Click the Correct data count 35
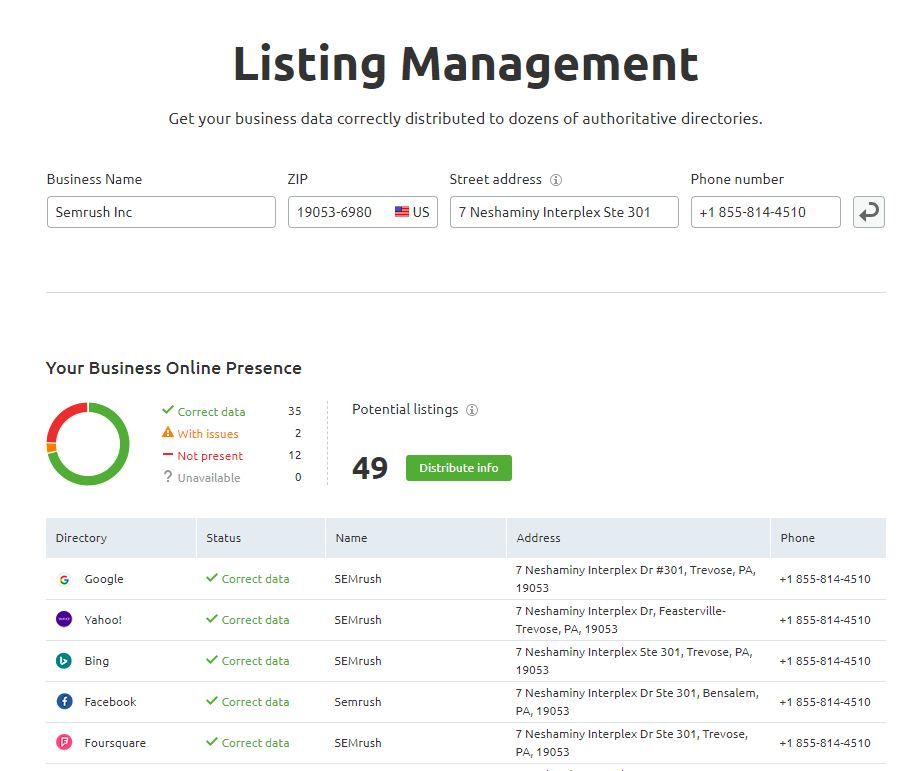This screenshot has height=771, width=901. tap(295, 411)
